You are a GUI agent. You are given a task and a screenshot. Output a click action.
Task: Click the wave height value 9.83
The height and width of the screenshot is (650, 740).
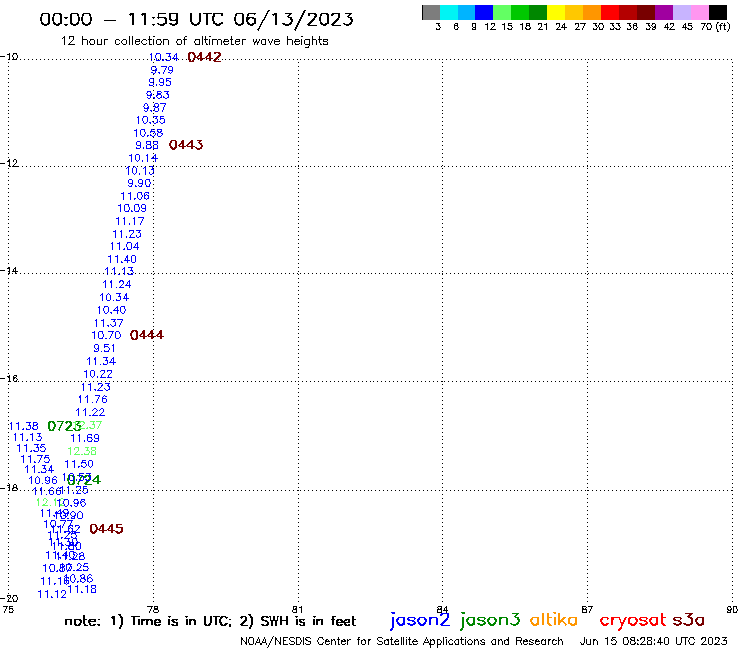[158, 95]
